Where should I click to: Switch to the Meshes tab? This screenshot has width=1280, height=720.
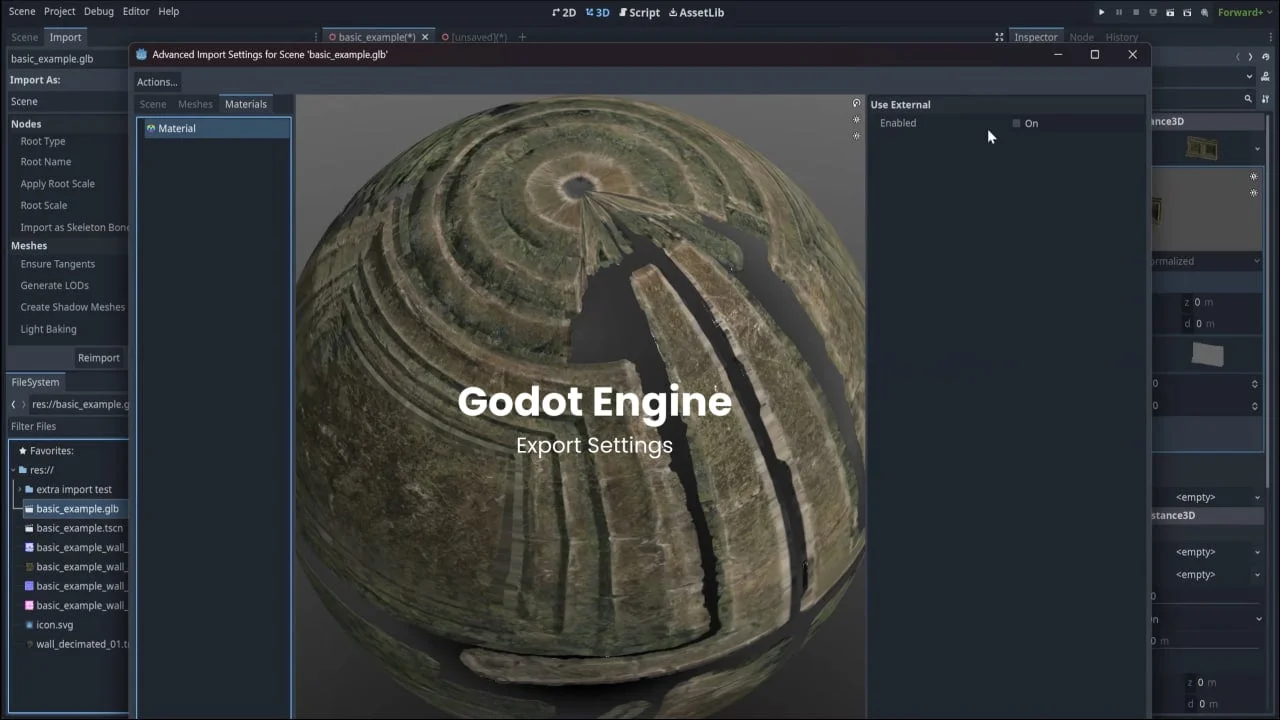[195, 104]
